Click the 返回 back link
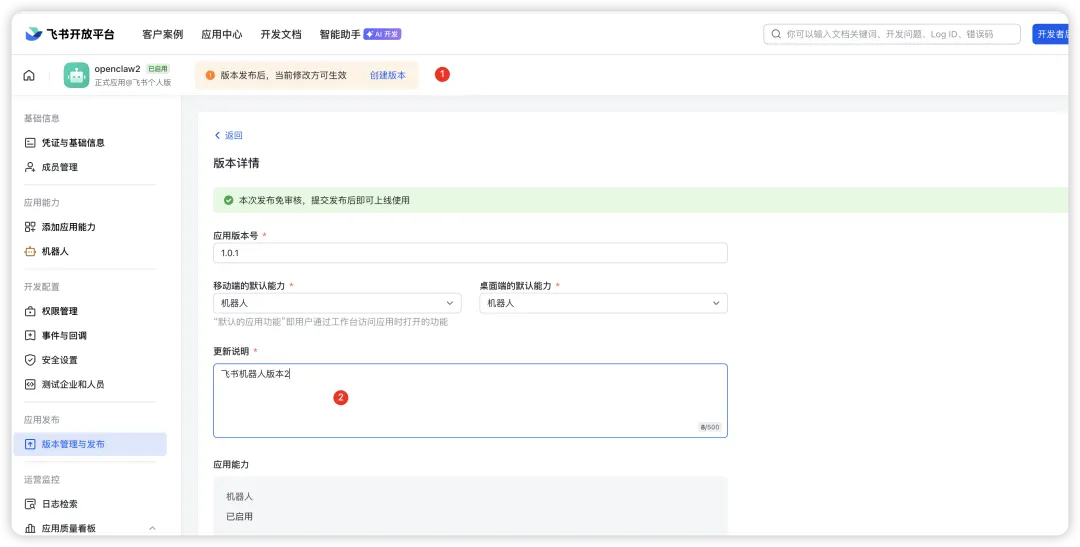Viewport: 1080px width, 547px height. coord(228,135)
